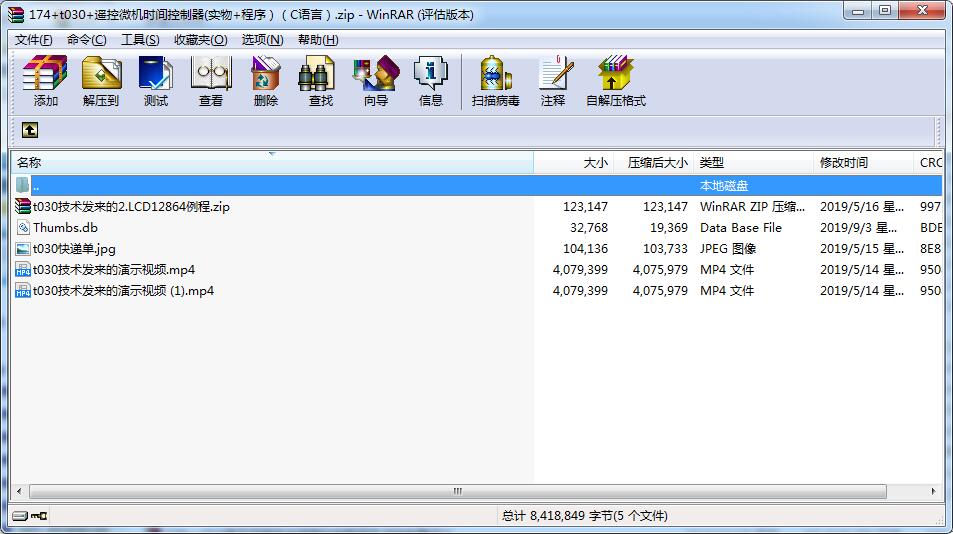Click the 测试 (Test) toolbar icon

click(156, 73)
